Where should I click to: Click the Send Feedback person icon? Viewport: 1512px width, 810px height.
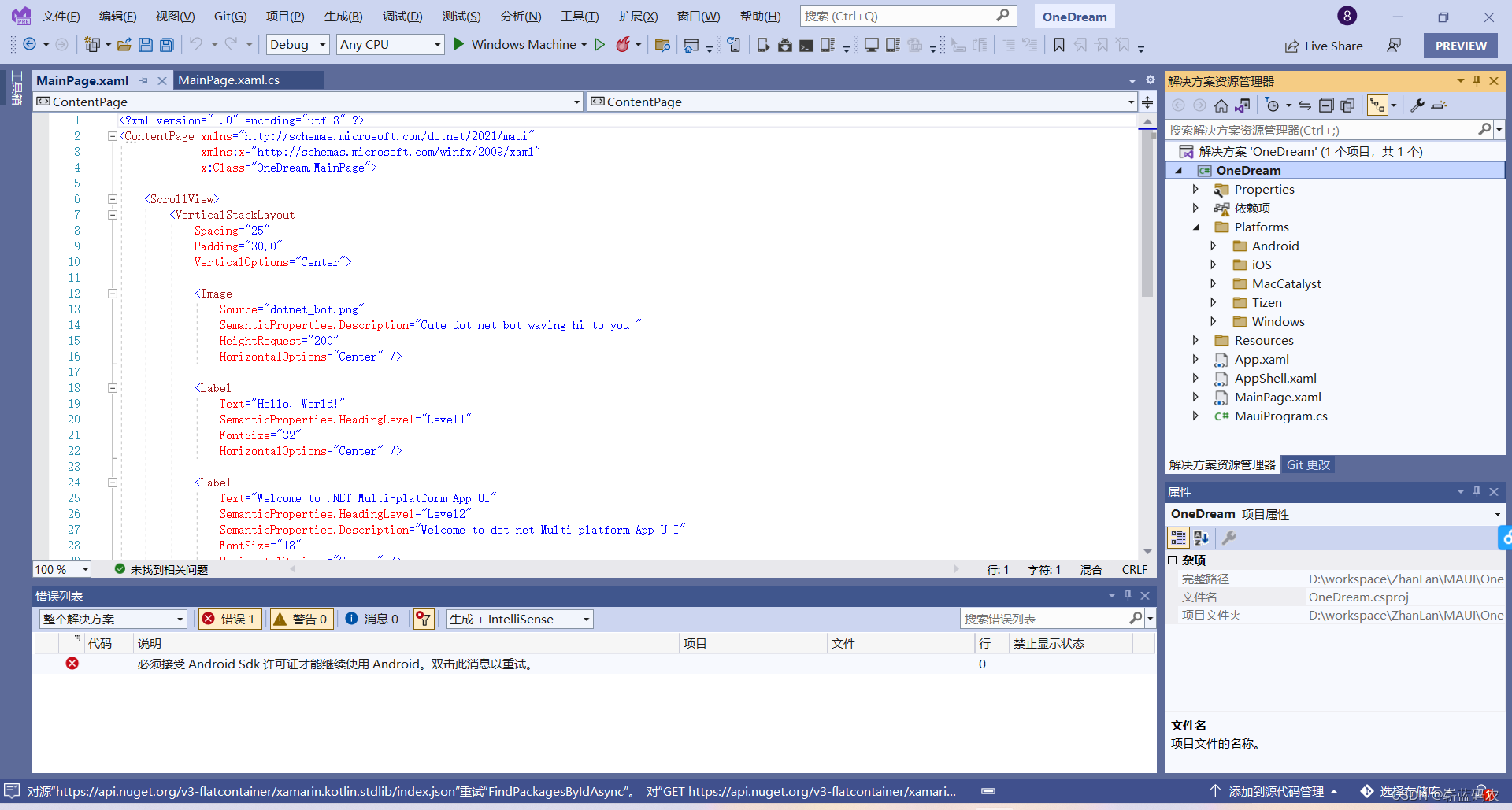[1394, 46]
